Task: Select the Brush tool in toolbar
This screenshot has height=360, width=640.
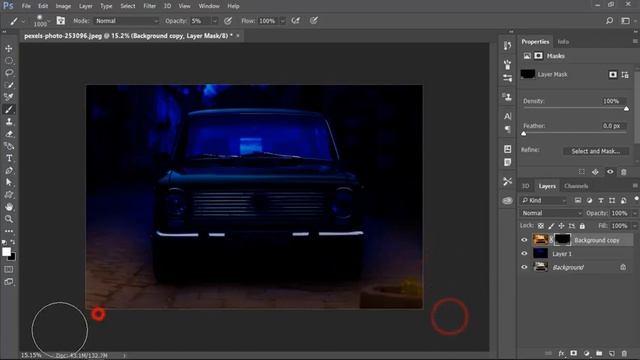Action: coord(9,109)
